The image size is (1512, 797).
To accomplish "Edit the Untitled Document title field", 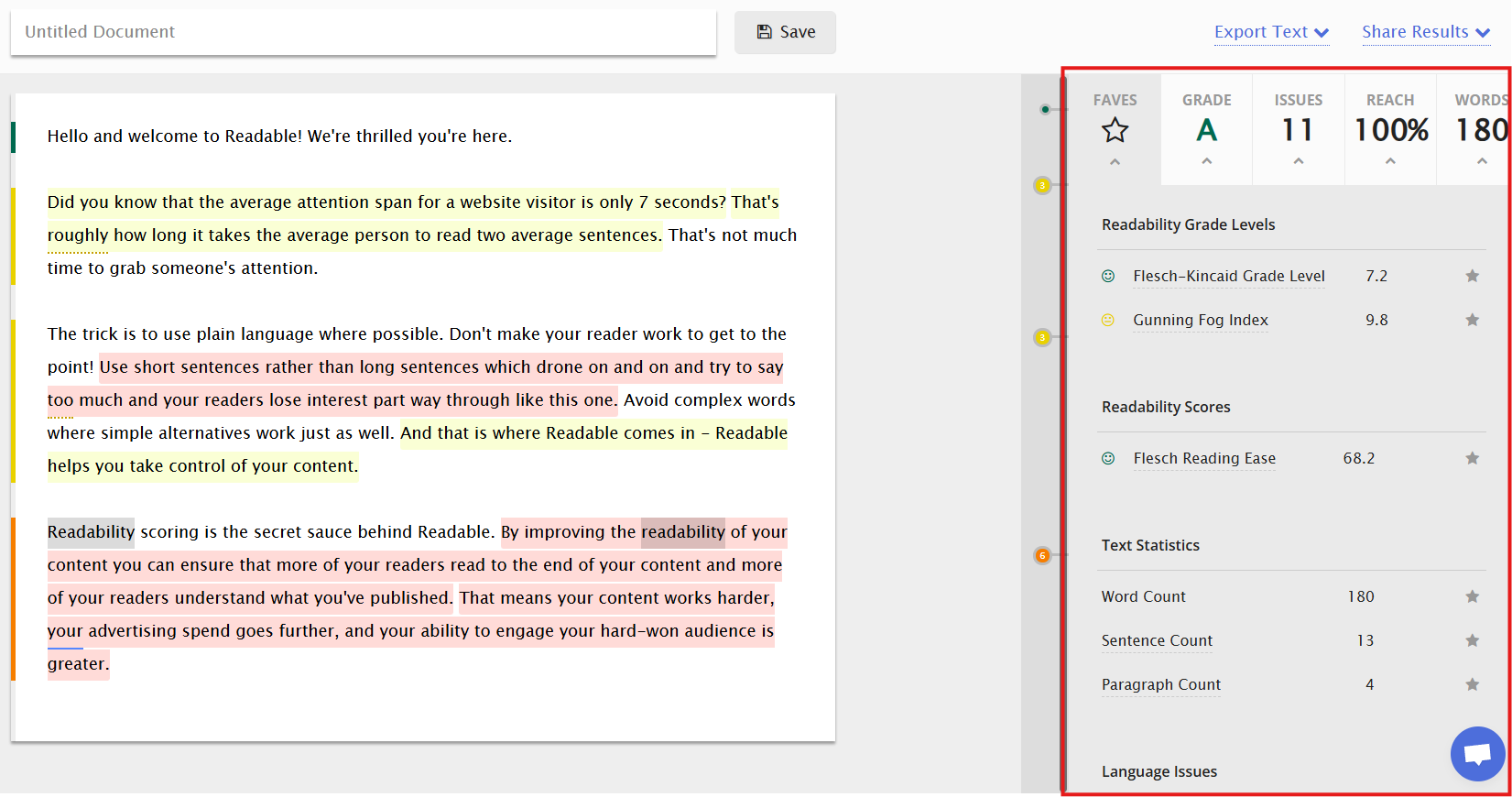I will (364, 32).
